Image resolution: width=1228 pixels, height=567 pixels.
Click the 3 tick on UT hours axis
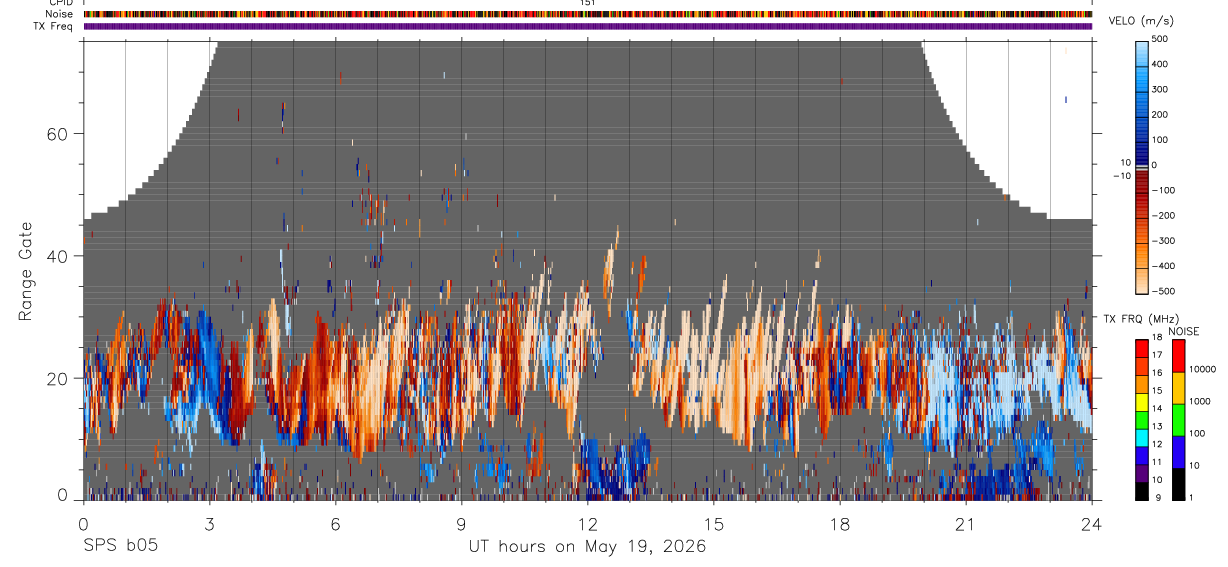[x=209, y=522]
